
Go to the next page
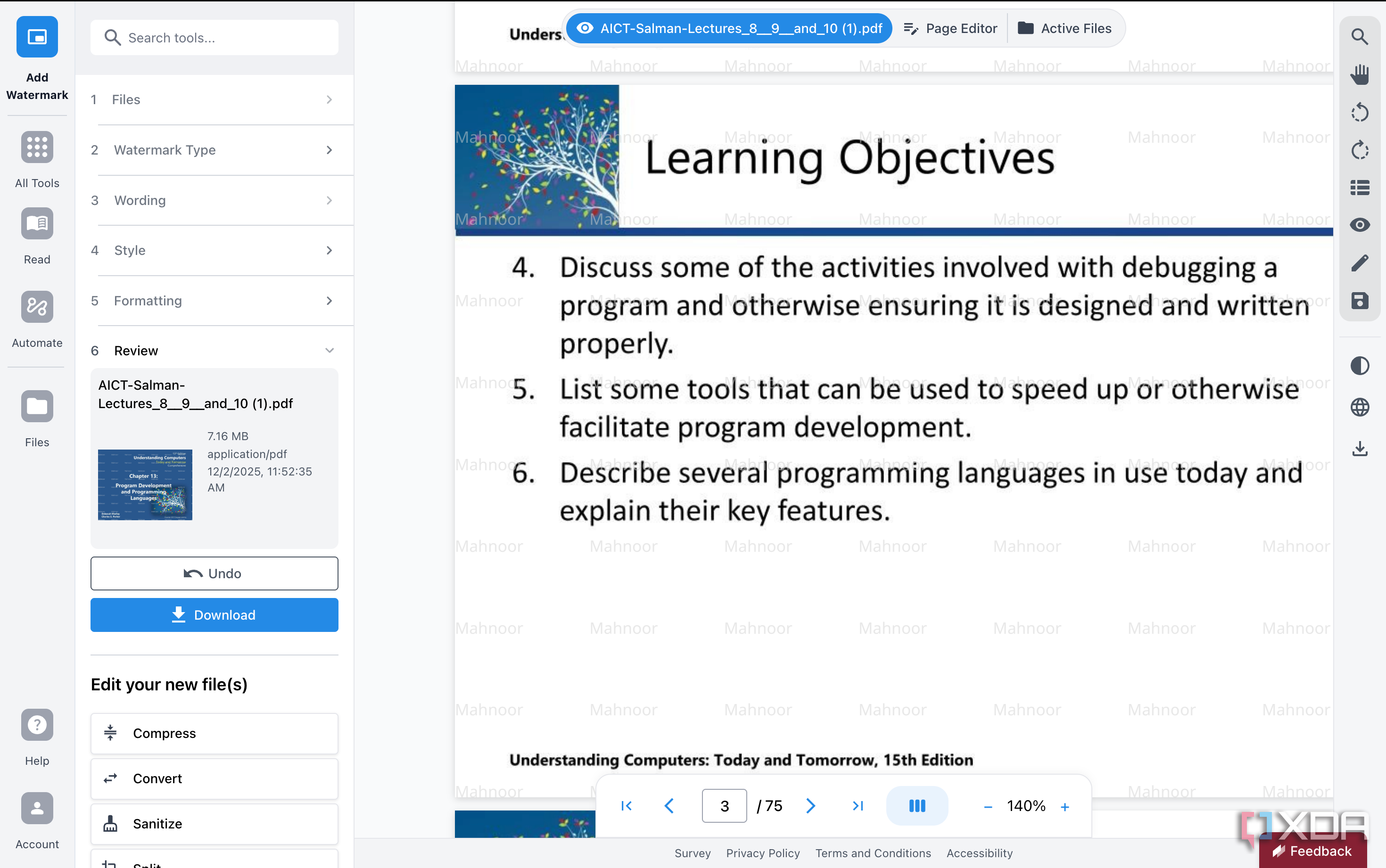coord(811,805)
